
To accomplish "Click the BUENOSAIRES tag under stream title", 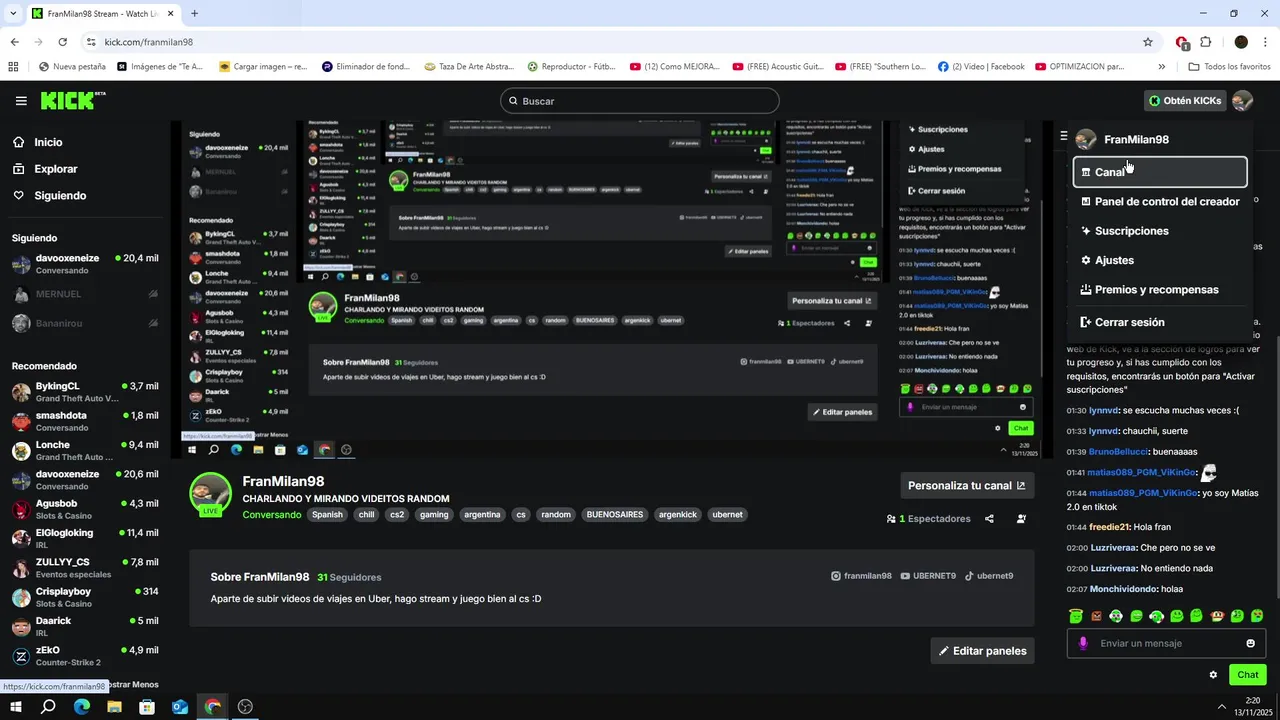I will (x=614, y=515).
